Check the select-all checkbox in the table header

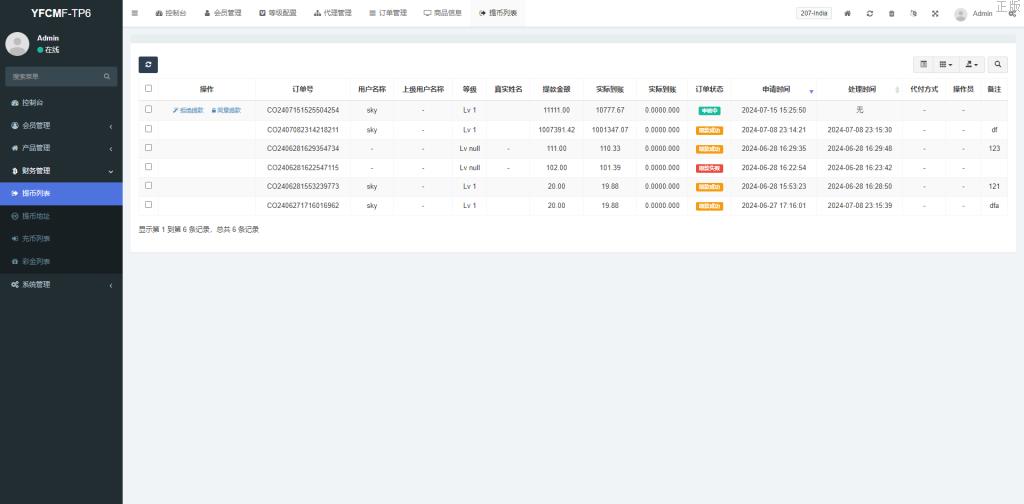(x=149, y=88)
